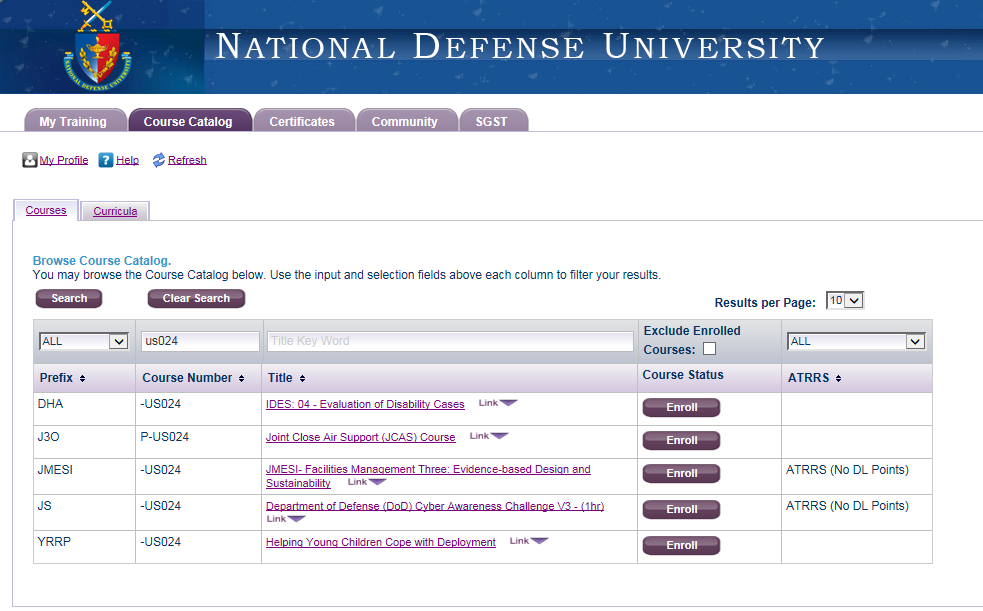Open the ATRRS filter ALL dropdown
The height and width of the screenshot is (611, 983).
(856, 342)
